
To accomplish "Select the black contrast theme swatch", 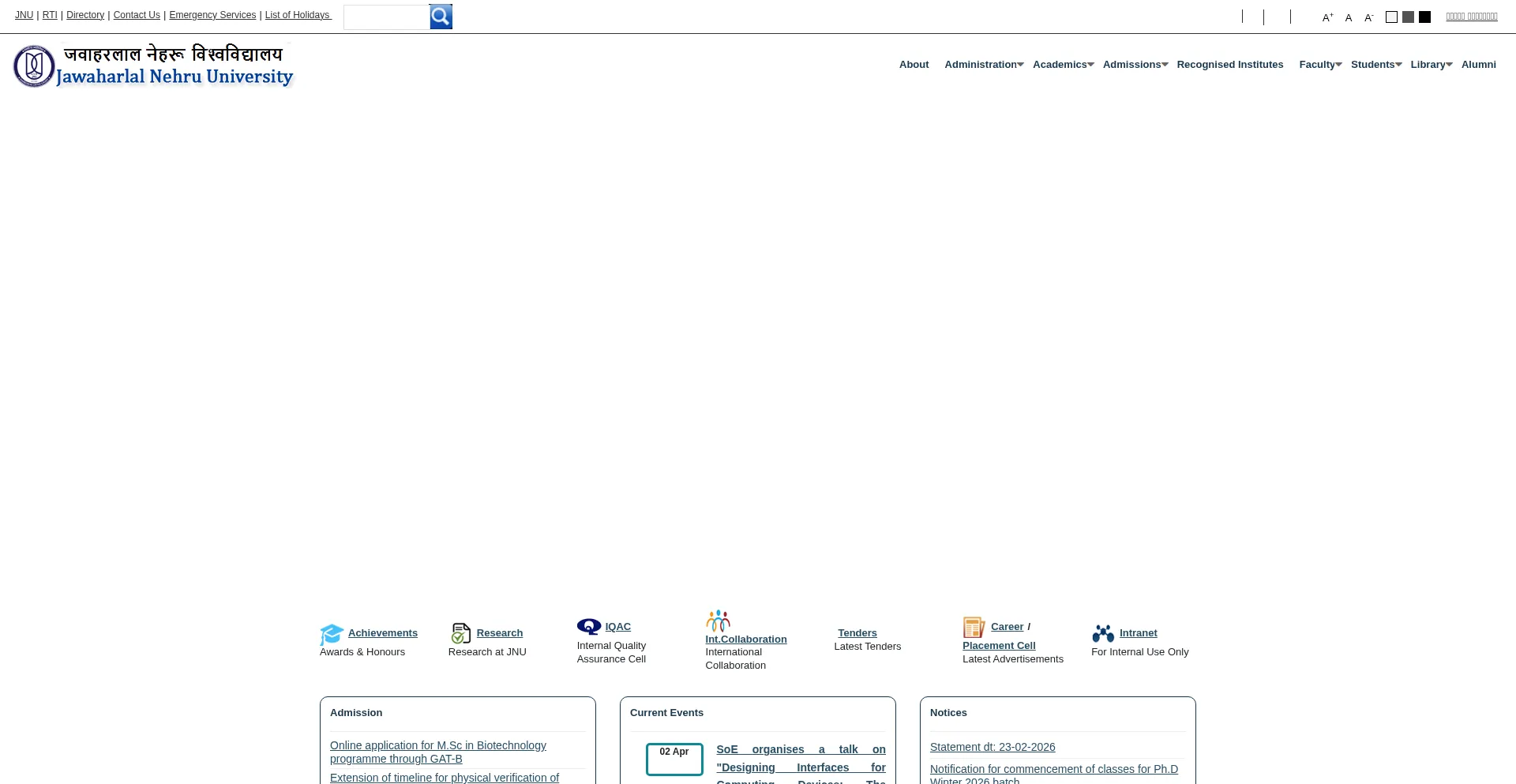I will pyautogui.click(x=1424, y=17).
